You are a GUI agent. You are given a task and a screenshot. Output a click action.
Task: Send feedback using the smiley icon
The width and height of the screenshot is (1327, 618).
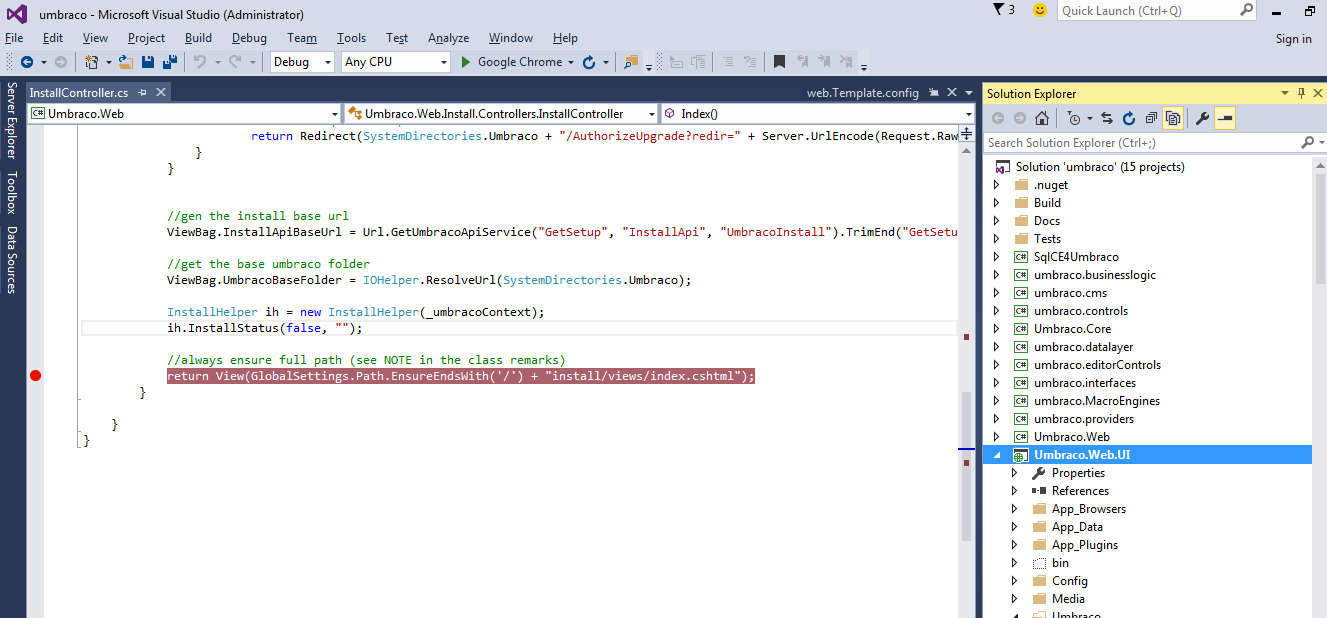[x=1040, y=10]
